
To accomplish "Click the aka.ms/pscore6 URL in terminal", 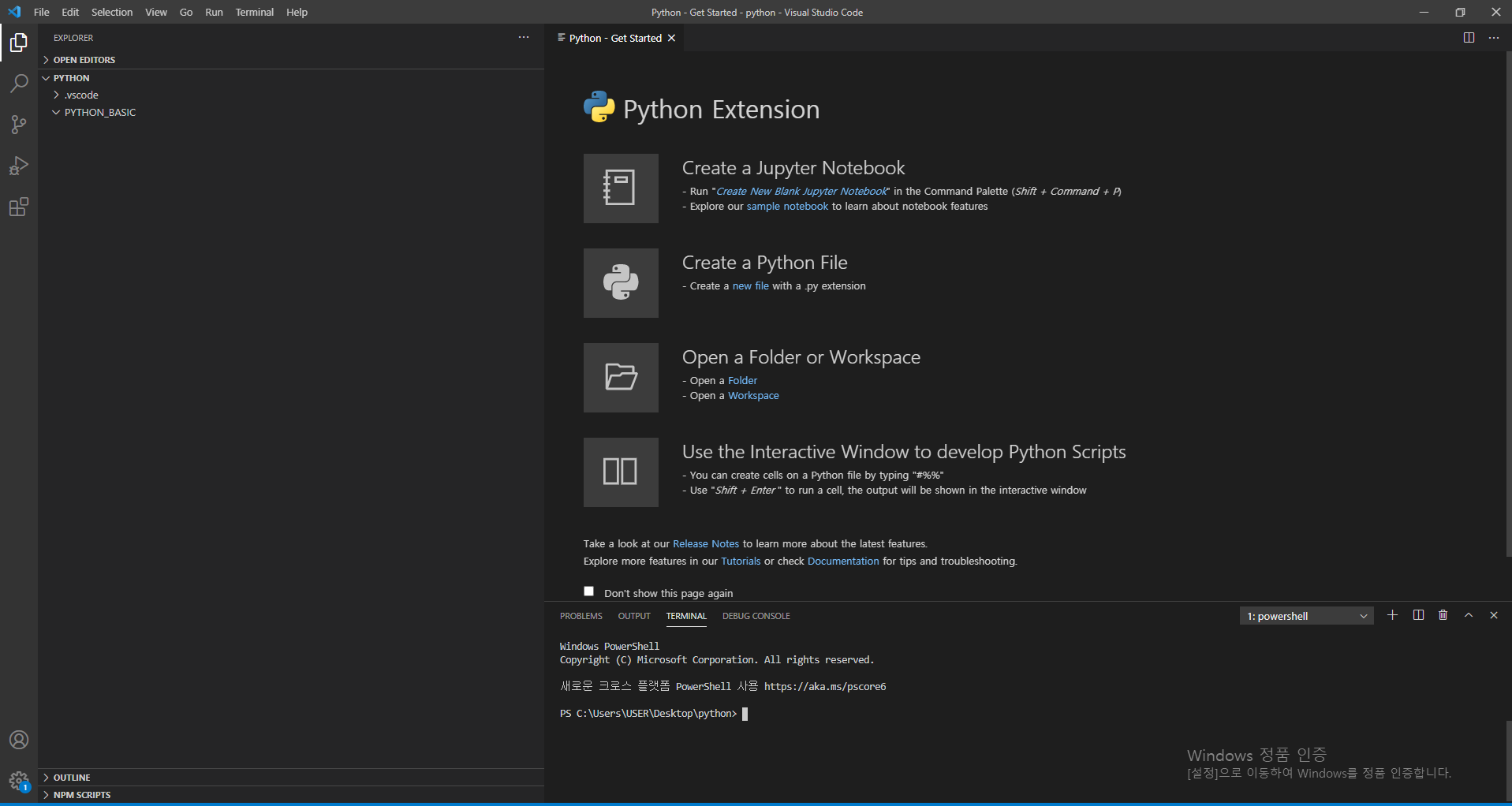I will pos(825,687).
